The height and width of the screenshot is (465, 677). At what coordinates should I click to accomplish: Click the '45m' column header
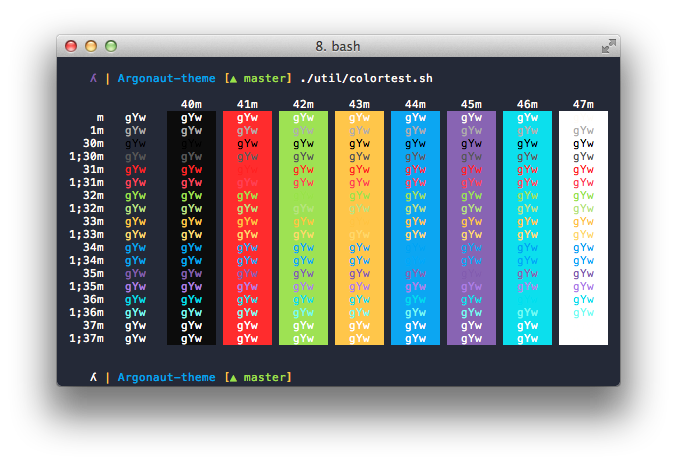(x=471, y=104)
